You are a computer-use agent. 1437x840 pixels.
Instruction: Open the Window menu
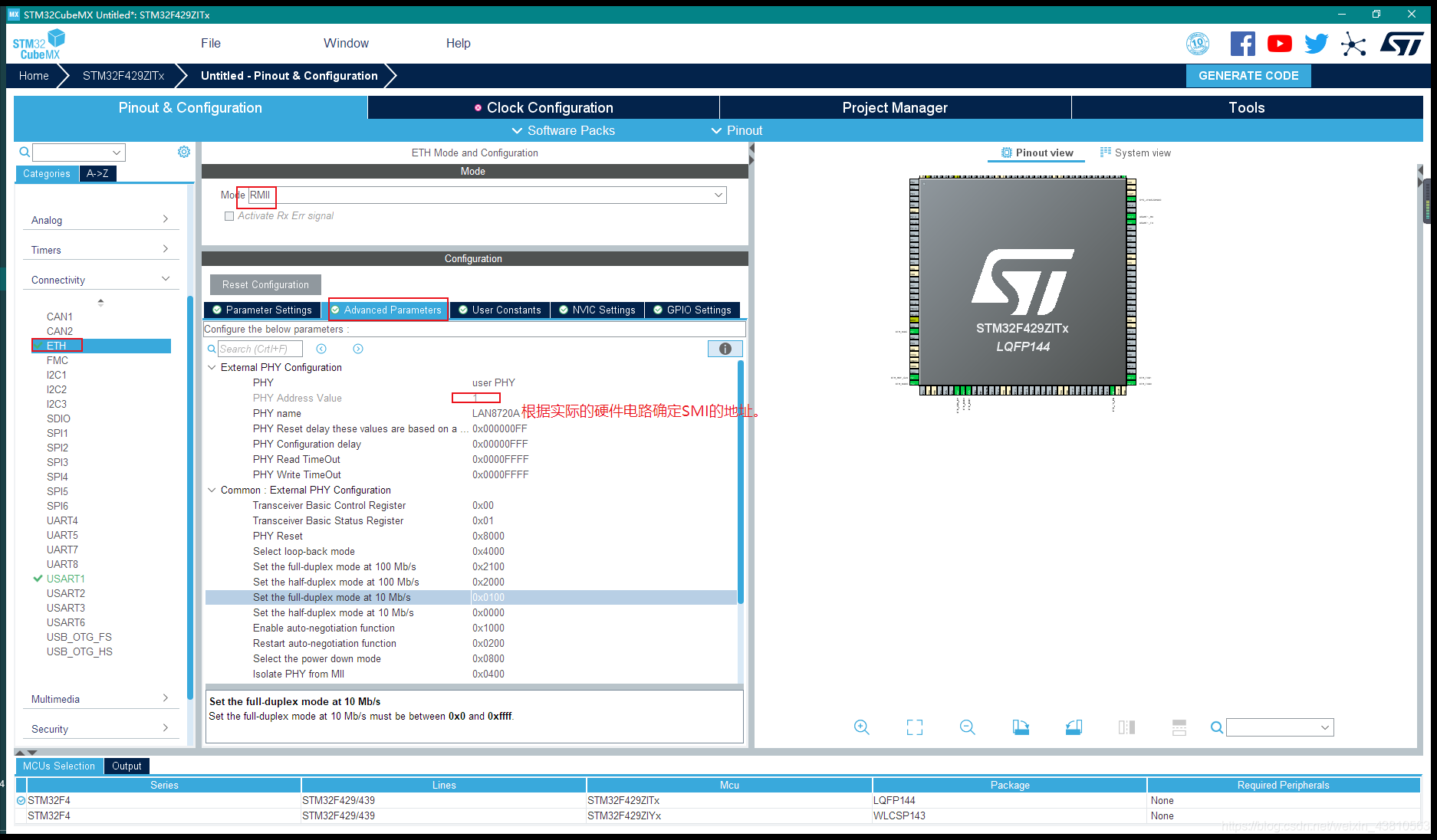coord(346,43)
